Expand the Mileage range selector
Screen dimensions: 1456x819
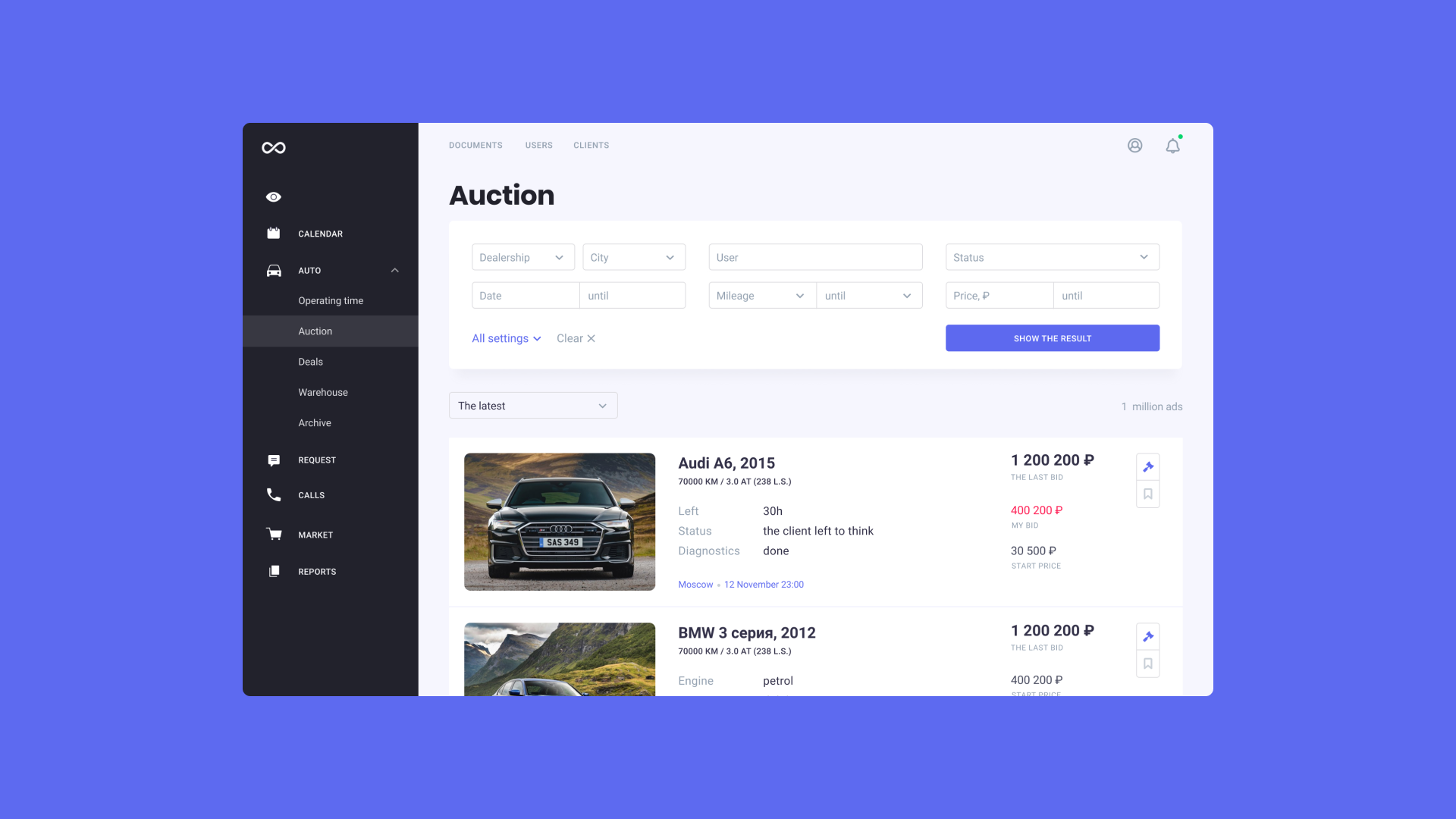pos(799,295)
